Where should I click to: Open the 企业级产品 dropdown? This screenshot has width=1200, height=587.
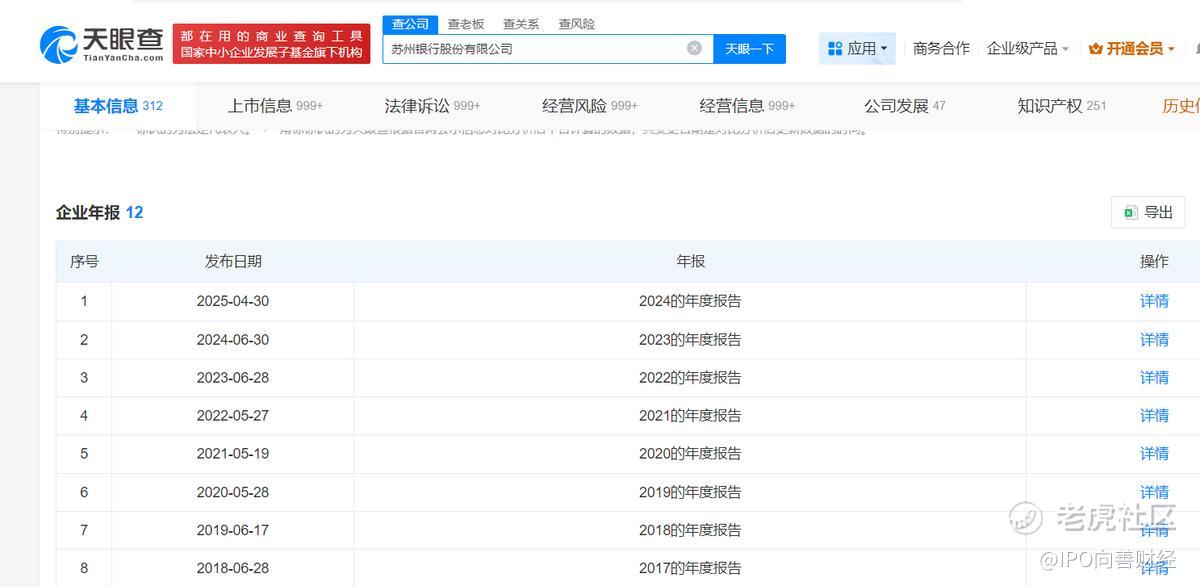point(1027,48)
